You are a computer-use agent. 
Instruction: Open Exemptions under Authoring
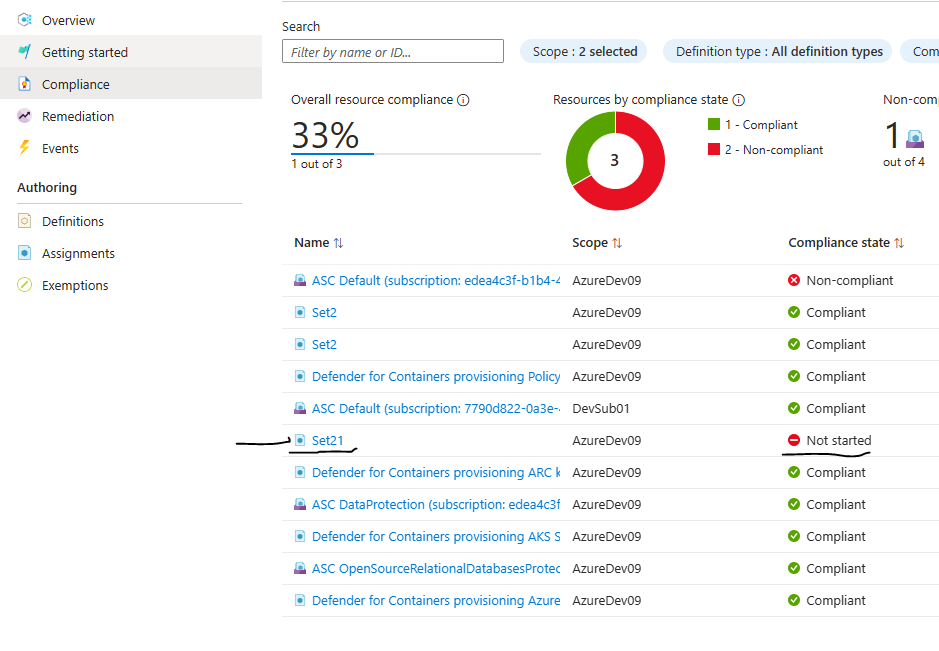[x=75, y=286]
